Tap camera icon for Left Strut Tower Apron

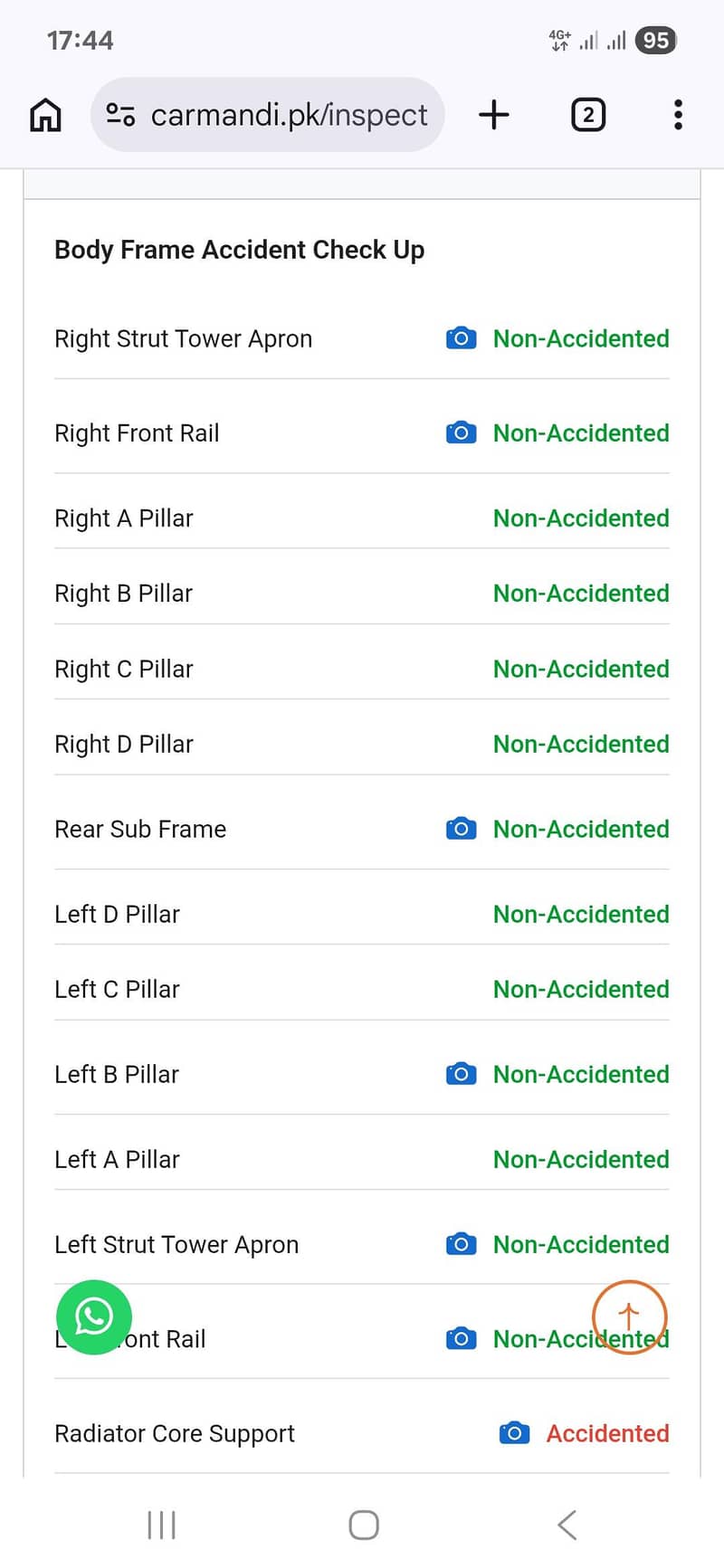pyautogui.click(x=461, y=1244)
